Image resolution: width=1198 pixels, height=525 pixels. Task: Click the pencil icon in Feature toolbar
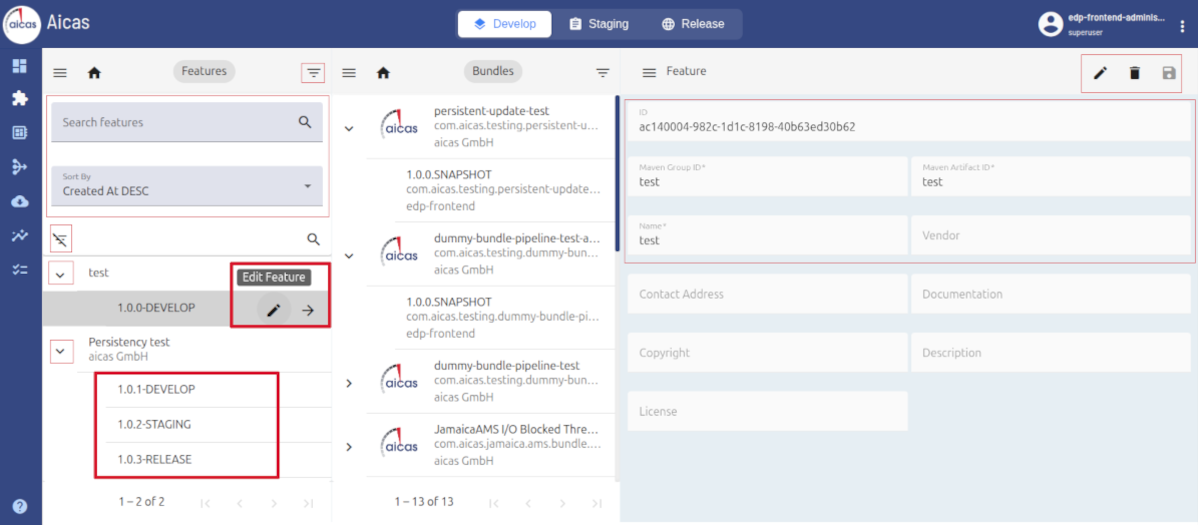[x=1100, y=73]
